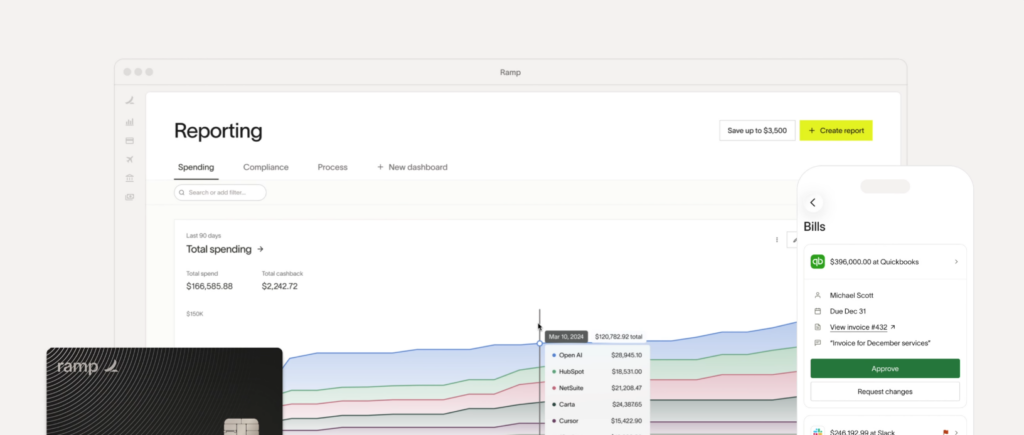Image resolution: width=1024 pixels, height=435 pixels.
Task: Click the Michael Scott name in bill
Action: pyautogui.click(x=852, y=295)
